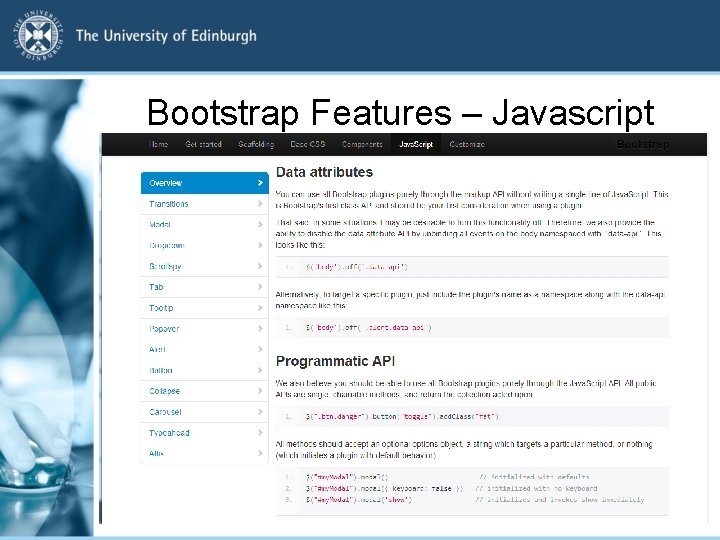Open the Components navbar item
The image size is (720, 540).
(x=362, y=144)
